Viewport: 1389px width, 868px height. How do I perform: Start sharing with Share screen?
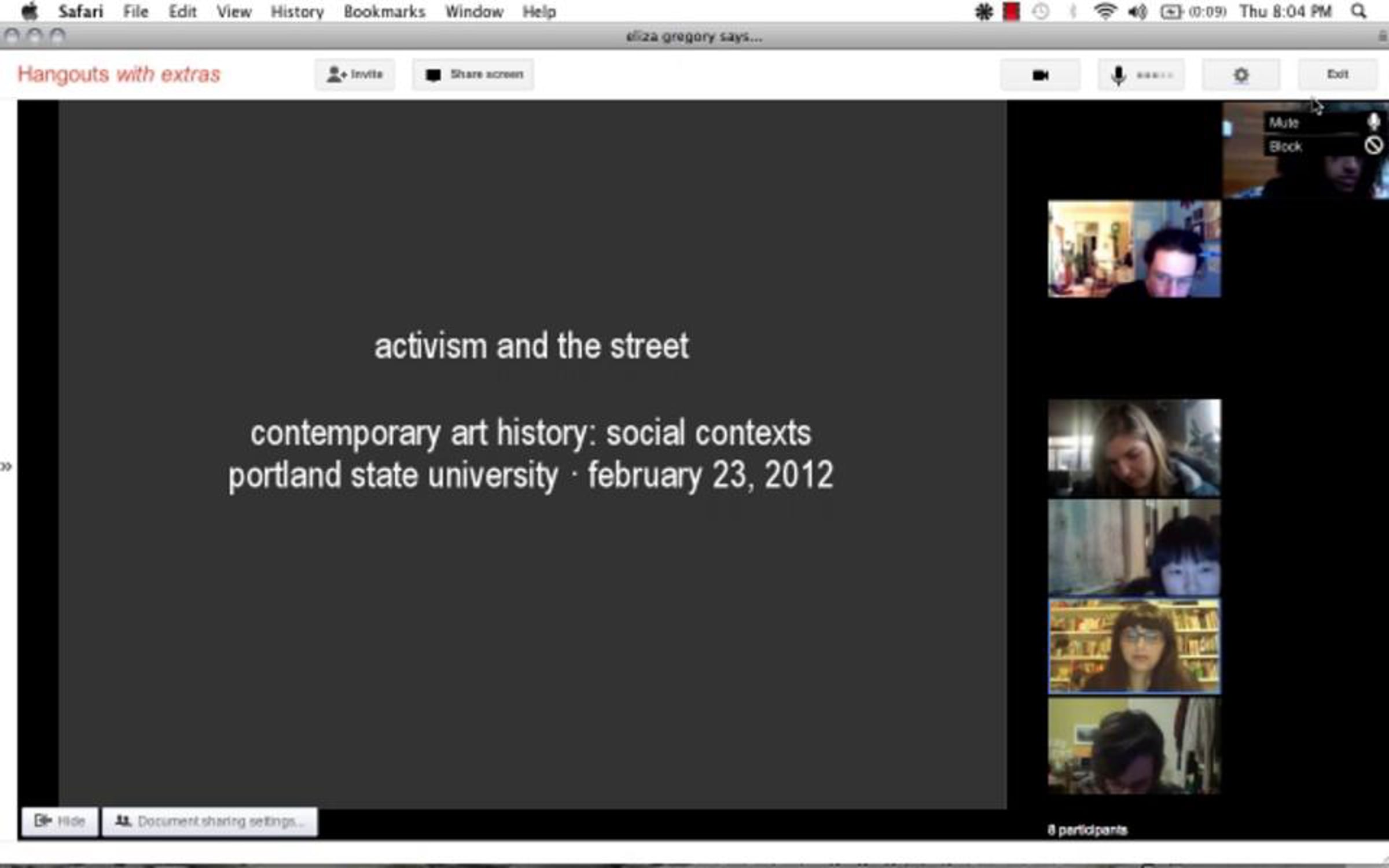pos(473,75)
